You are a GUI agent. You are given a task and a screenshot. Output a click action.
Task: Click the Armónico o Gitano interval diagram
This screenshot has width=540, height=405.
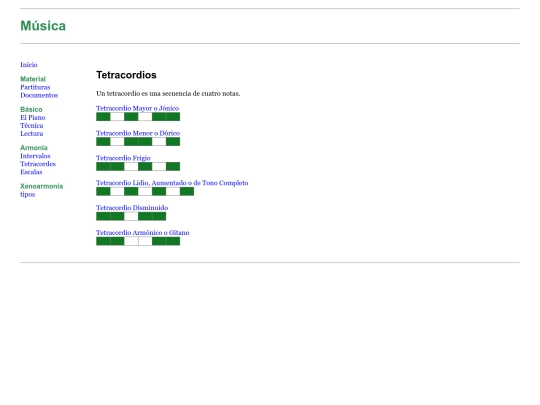click(x=138, y=241)
